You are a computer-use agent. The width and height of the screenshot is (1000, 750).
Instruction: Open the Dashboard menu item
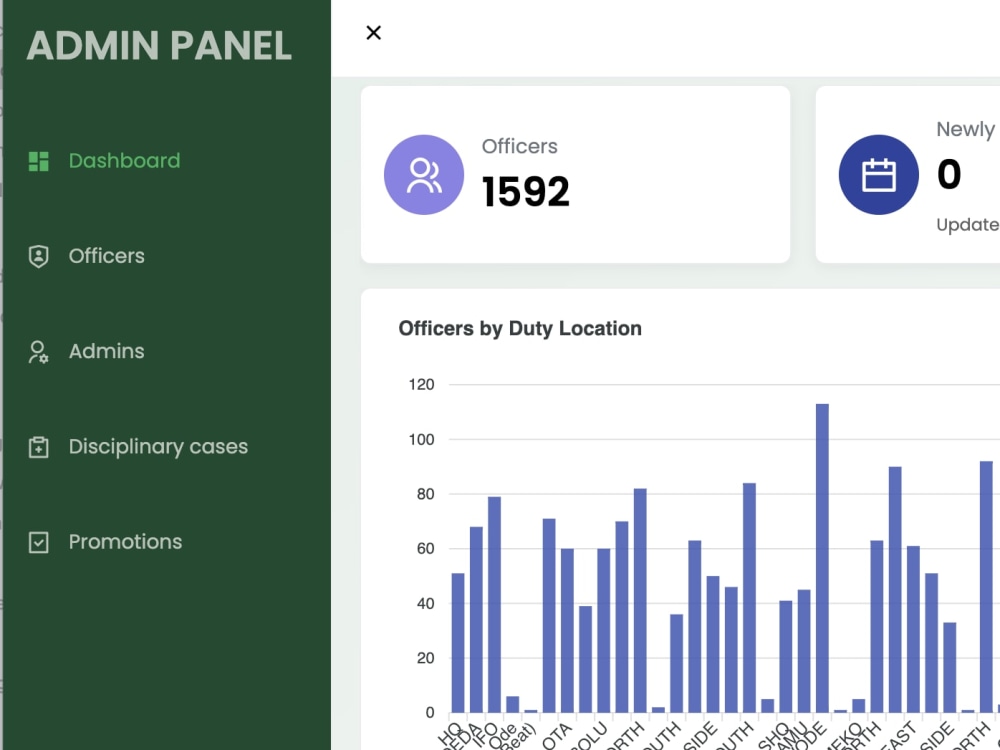[124, 161]
